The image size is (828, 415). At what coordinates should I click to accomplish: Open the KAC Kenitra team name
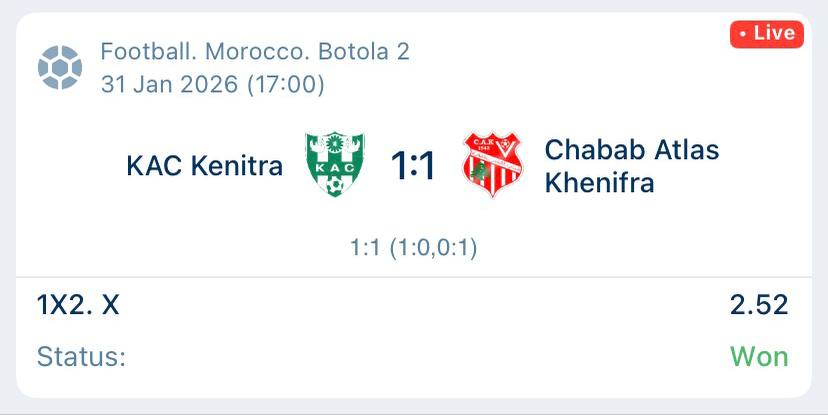coord(204,166)
